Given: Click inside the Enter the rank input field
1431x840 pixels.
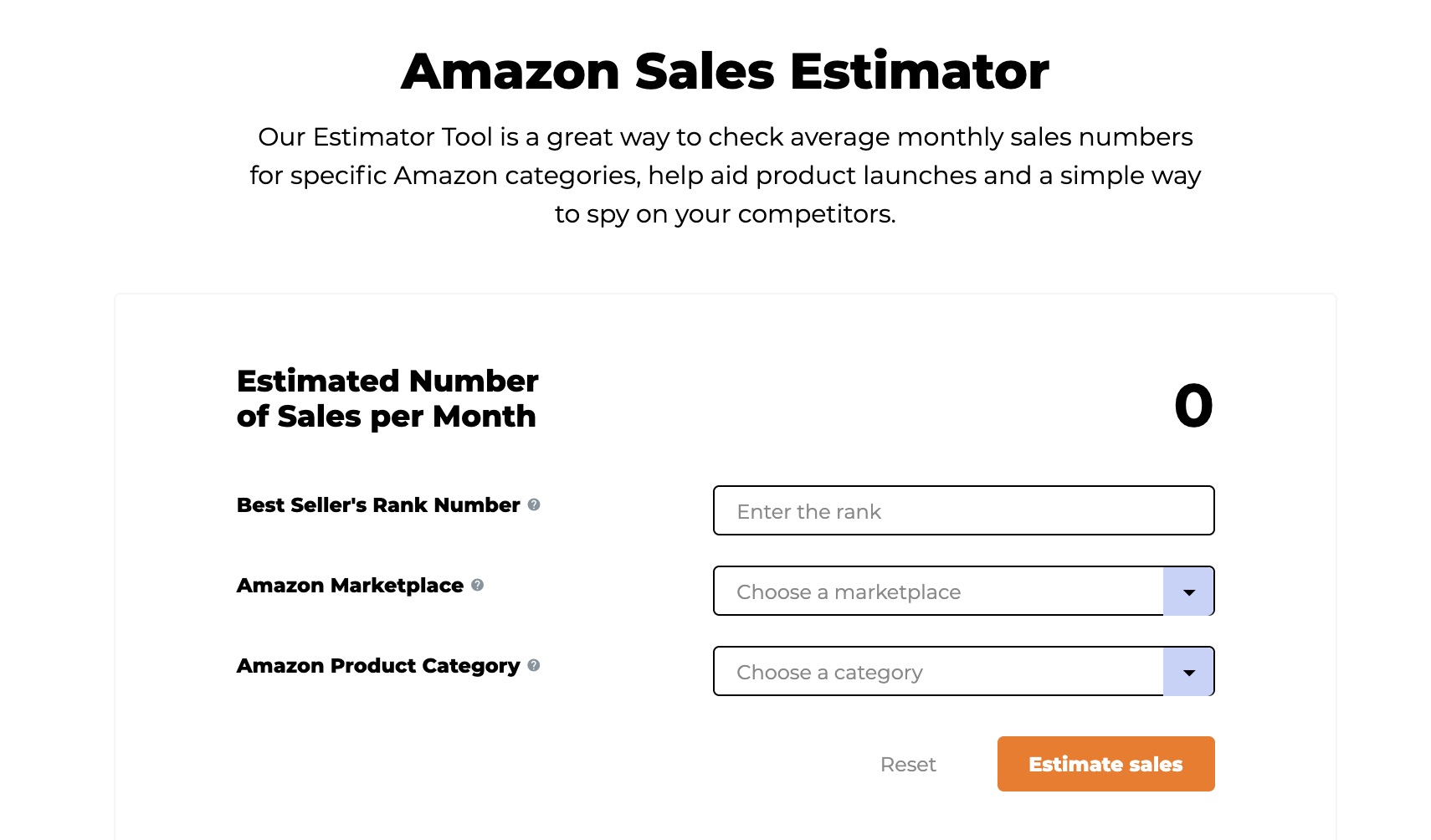Looking at the screenshot, I should coord(962,510).
